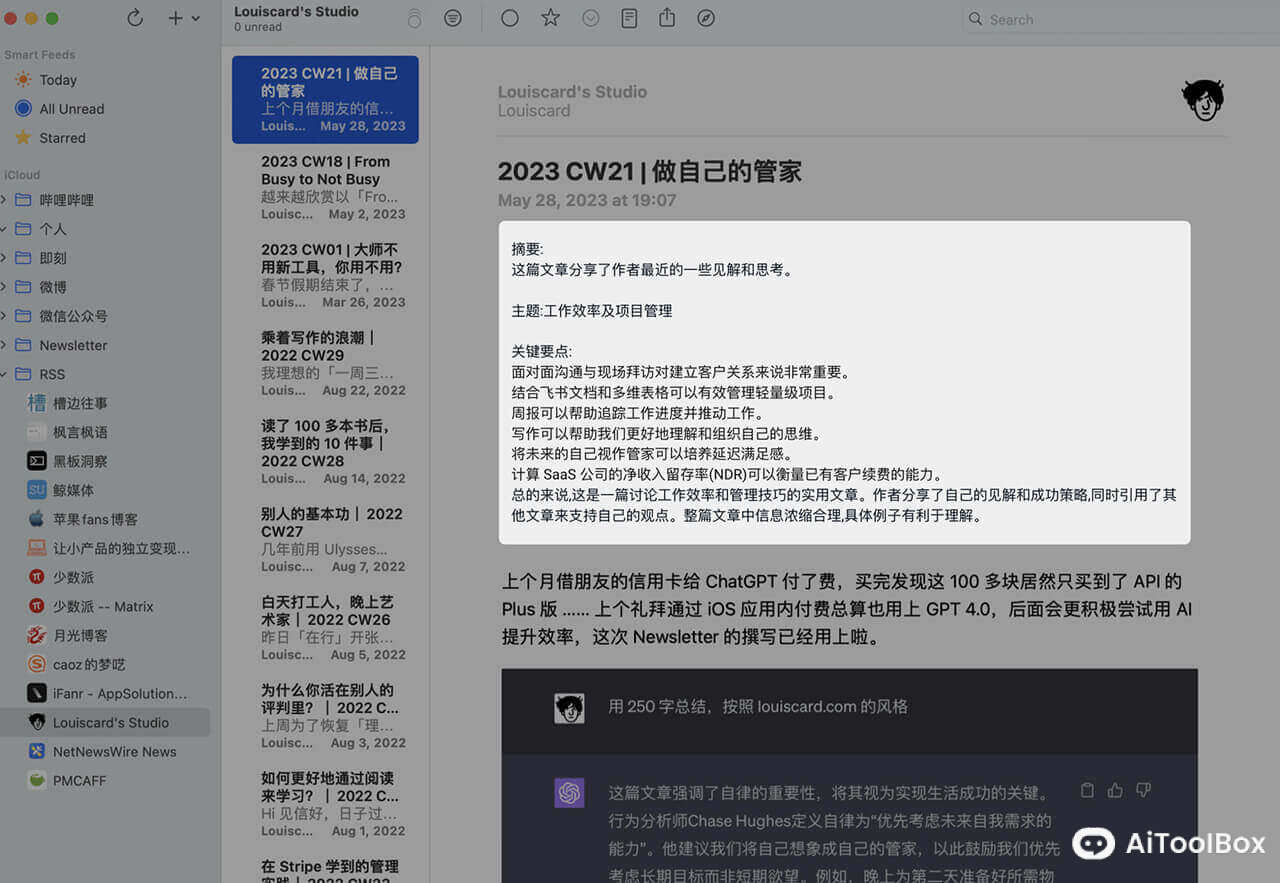Click the share icon in the toolbar

pyautogui.click(x=667, y=18)
